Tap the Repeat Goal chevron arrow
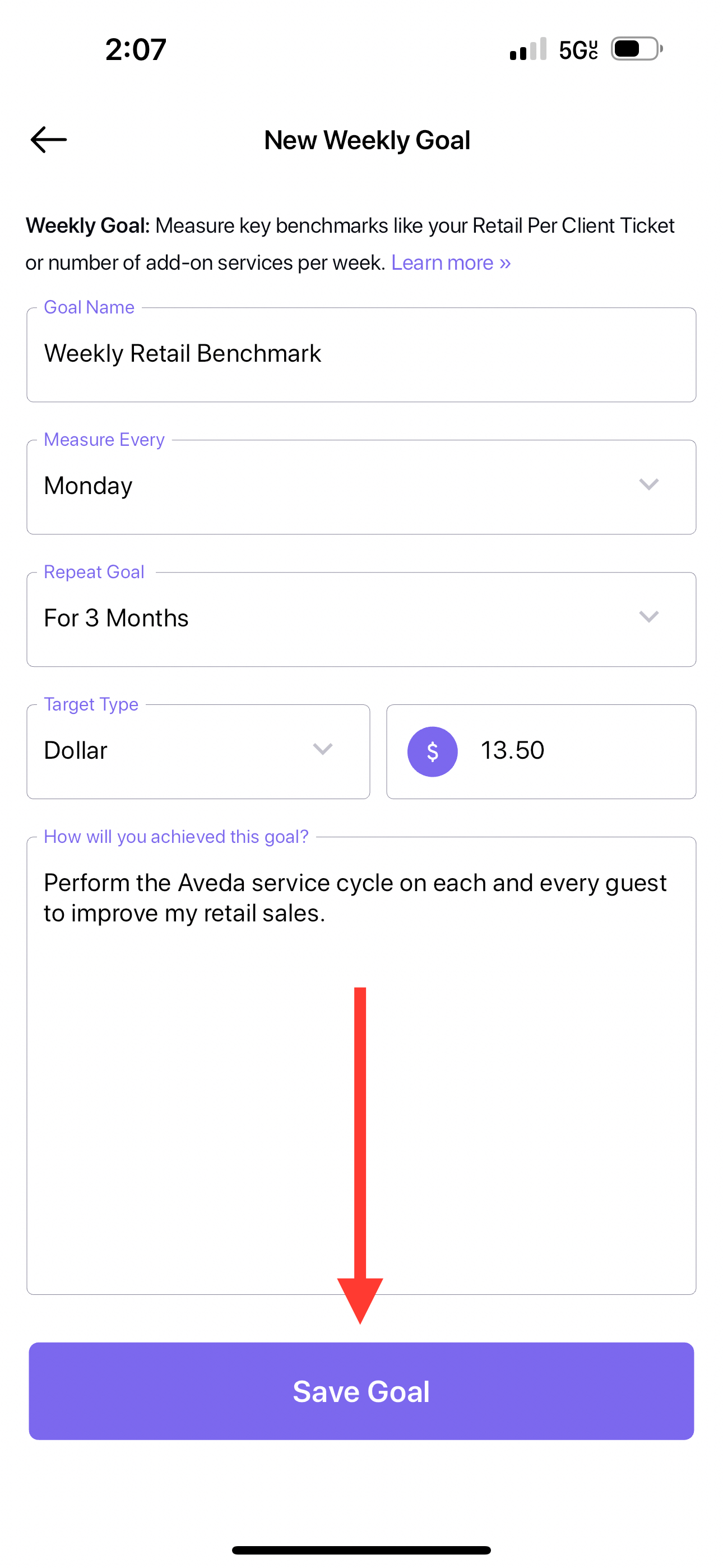The image size is (723, 1568). (649, 617)
